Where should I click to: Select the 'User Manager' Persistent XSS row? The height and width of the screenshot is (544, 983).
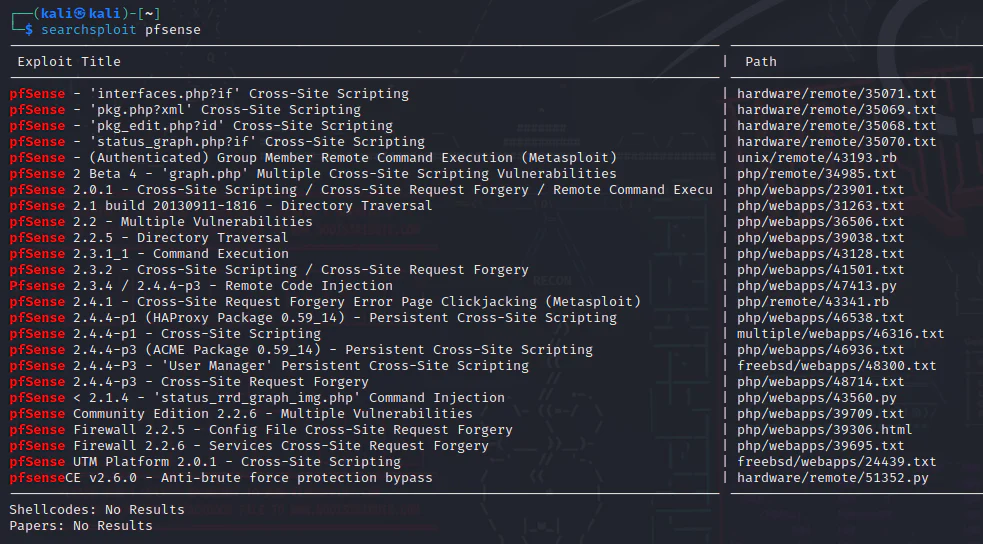pyautogui.click(x=269, y=365)
